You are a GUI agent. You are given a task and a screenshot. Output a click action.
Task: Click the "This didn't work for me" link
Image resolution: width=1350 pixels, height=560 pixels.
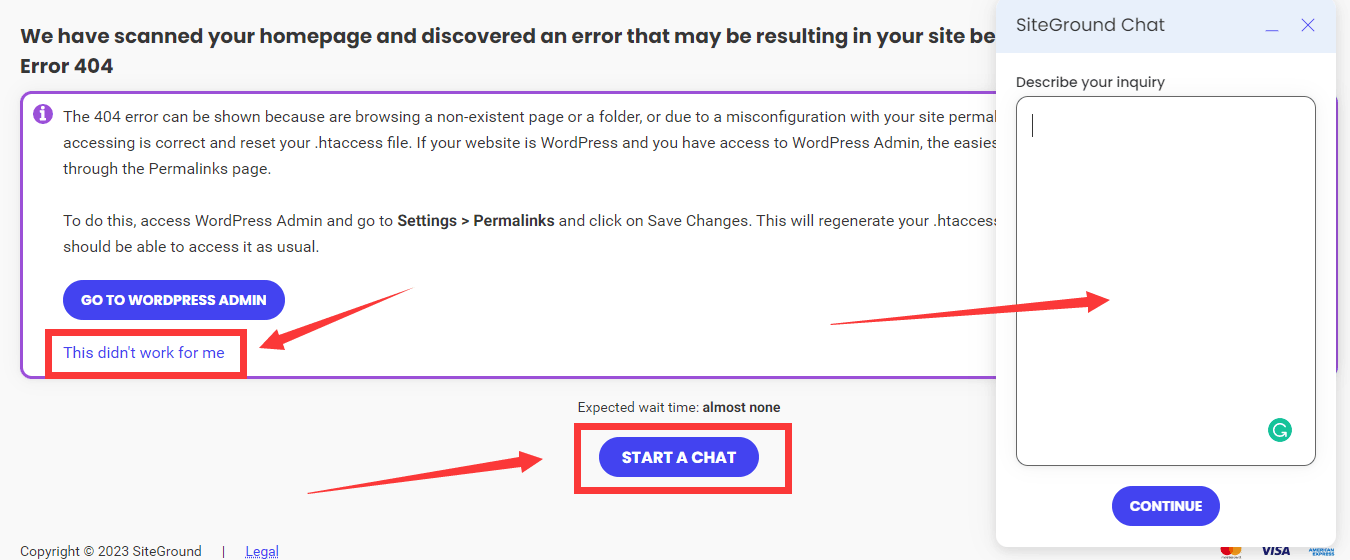[144, 353]
